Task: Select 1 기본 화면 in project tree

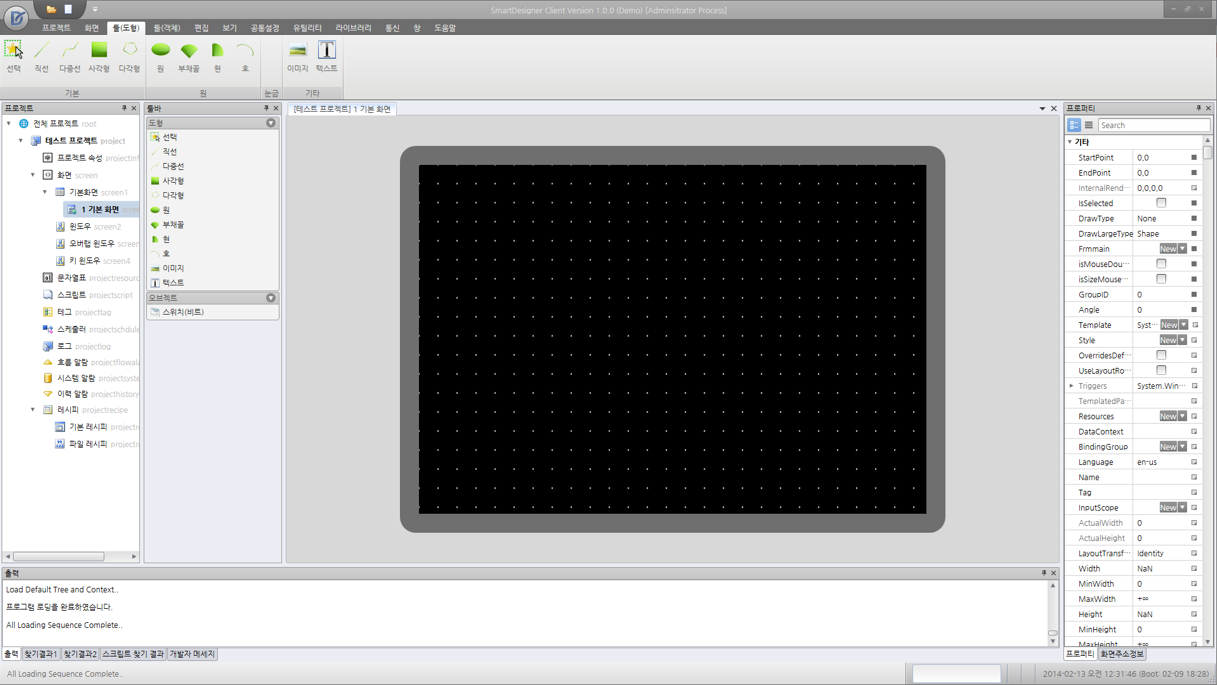Action: 100,209
